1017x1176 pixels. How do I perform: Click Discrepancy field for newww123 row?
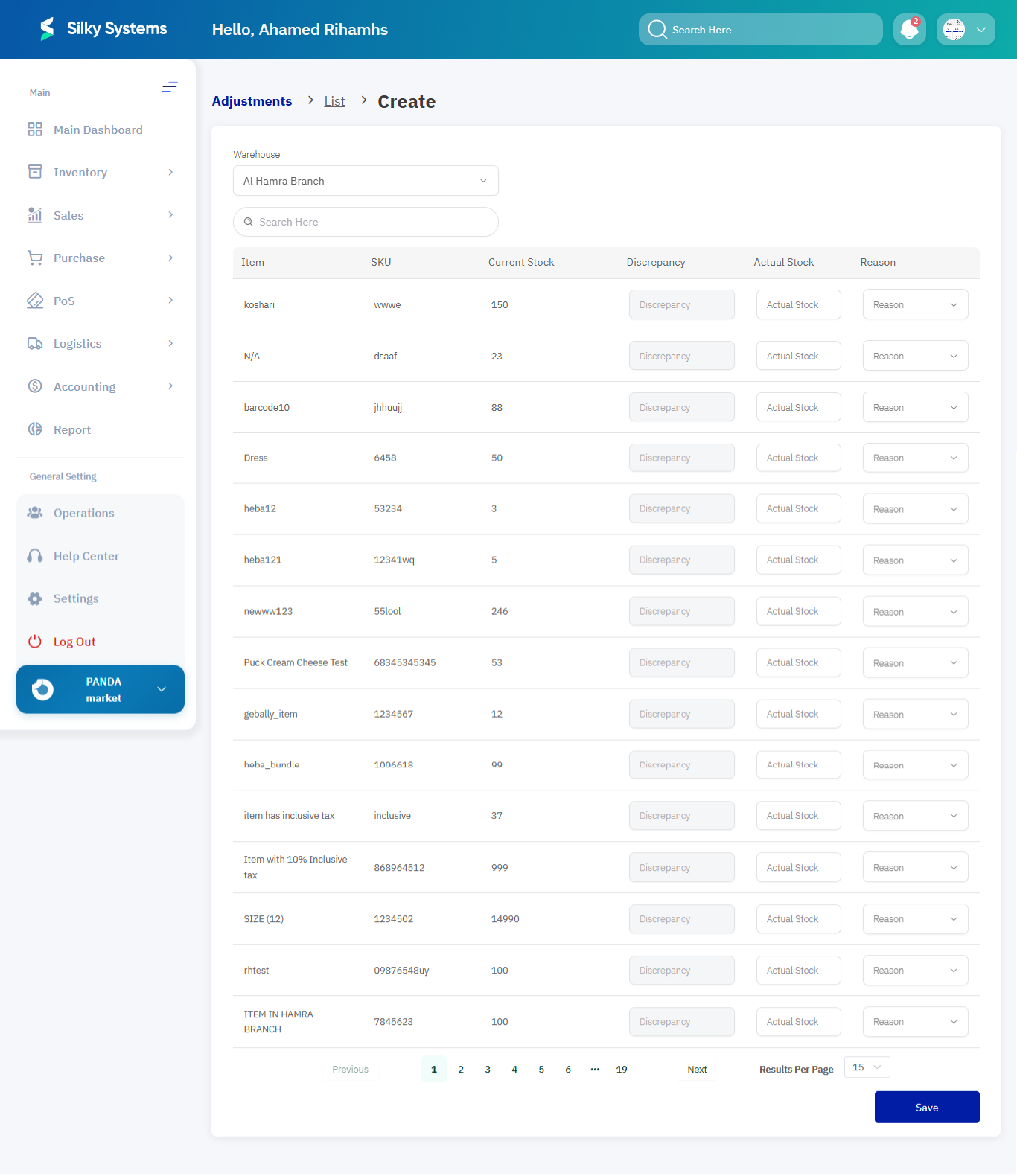pyautogui.click(x=681, y=611)
